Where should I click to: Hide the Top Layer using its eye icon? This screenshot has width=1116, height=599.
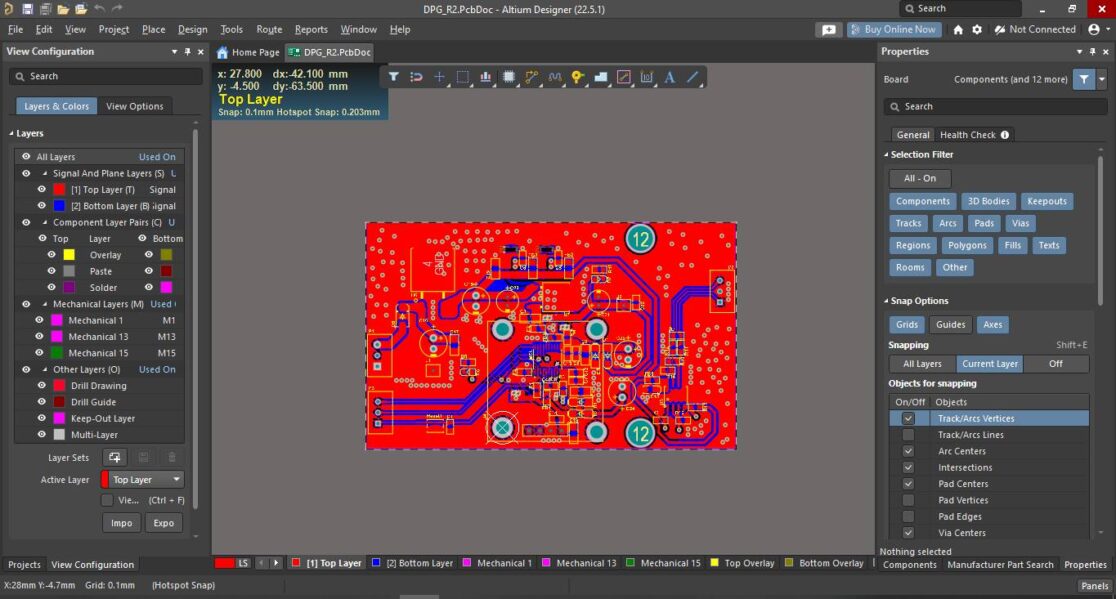coord(42,189)
